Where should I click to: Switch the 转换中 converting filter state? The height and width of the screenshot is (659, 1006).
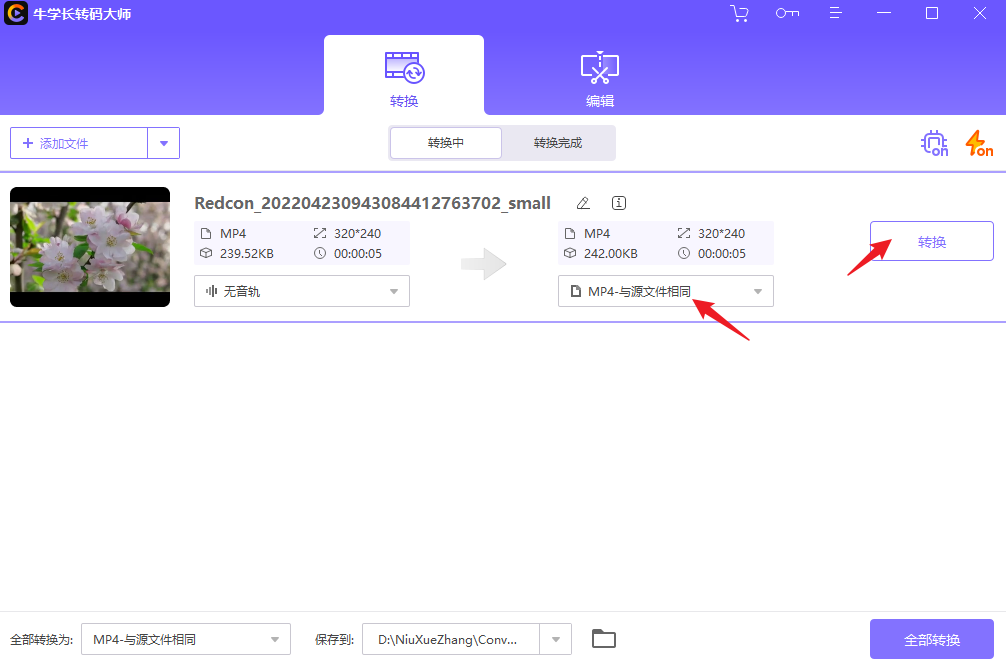click(445, 143)
